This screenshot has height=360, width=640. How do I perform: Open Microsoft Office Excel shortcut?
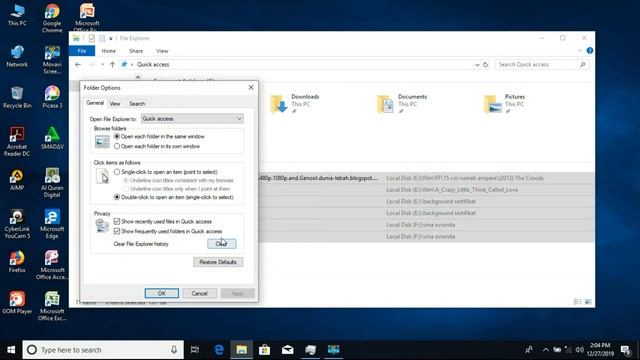[x=52, y=306]
